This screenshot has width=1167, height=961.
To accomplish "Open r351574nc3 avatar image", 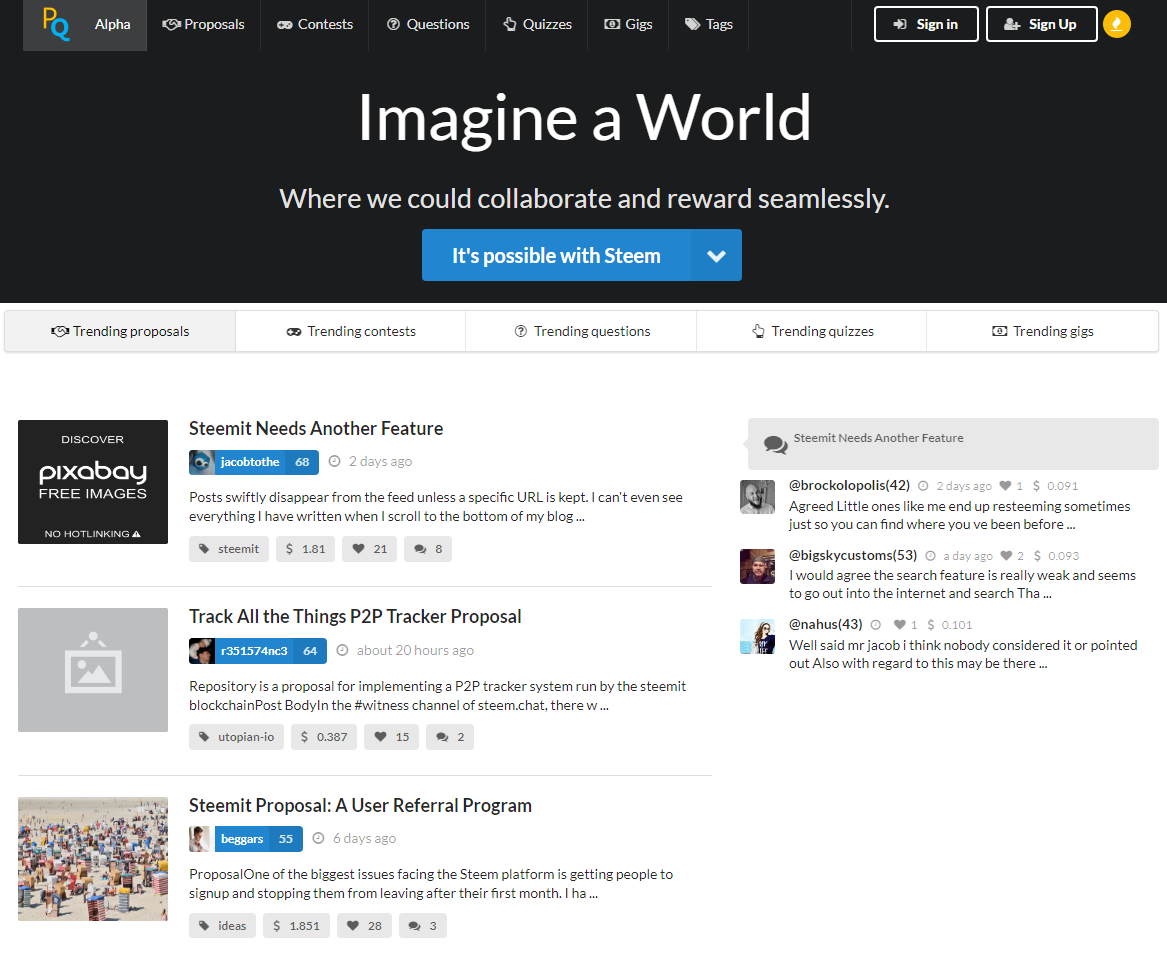I will tap(202, 651).
